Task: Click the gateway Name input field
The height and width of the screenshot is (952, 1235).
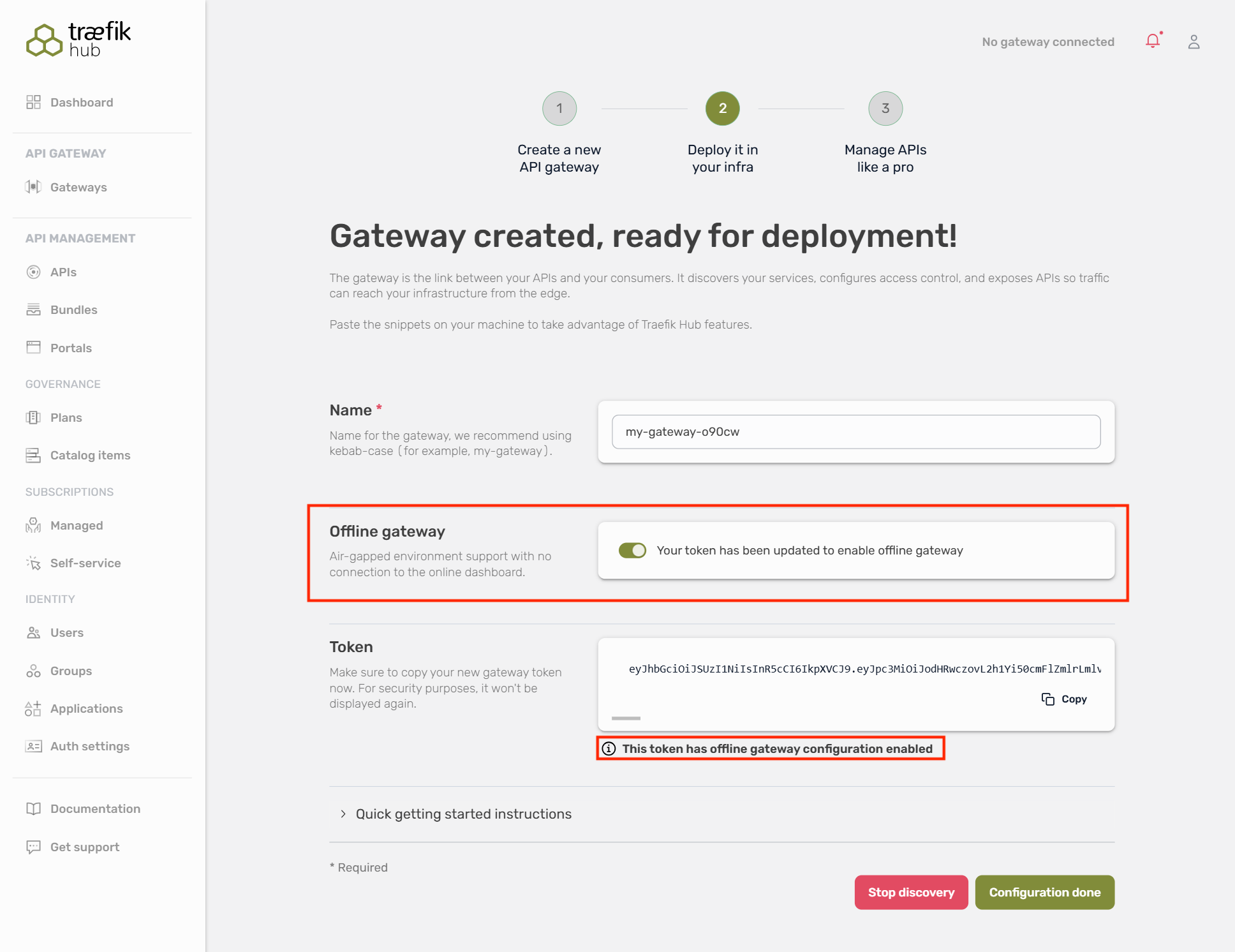Action: click(x=855, y=432)
